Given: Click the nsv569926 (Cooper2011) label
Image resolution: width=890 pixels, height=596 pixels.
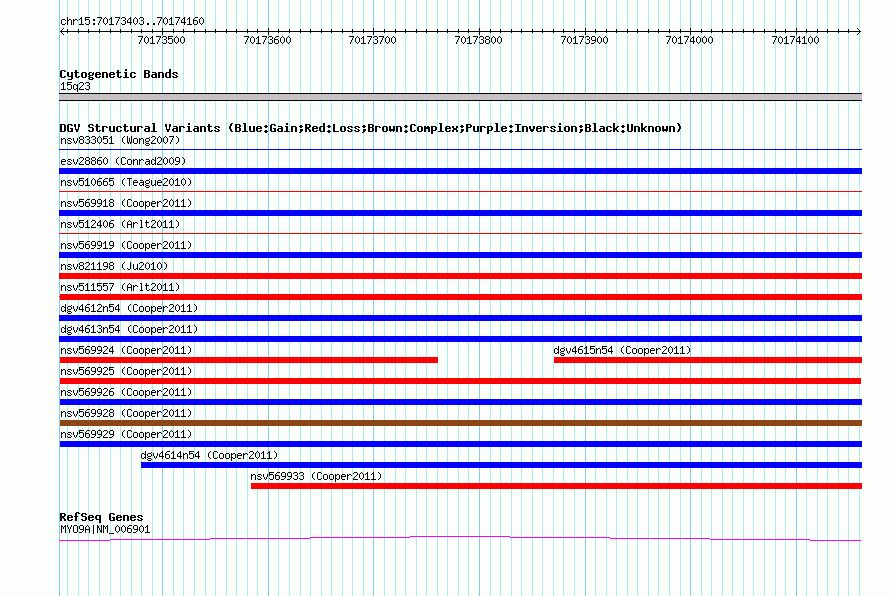Looking at the screenshot, I should [126, 392].
